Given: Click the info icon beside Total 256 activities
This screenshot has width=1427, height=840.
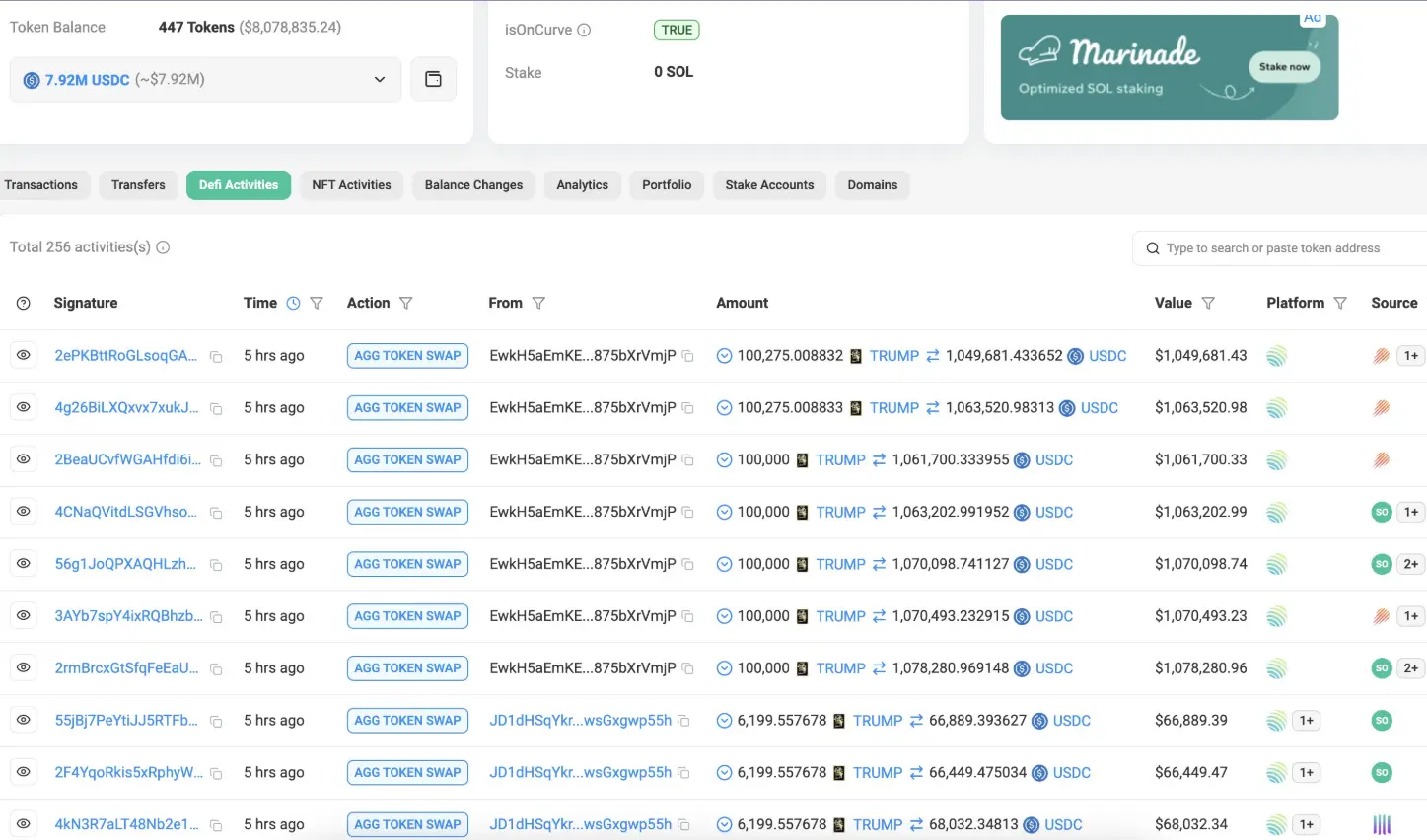Looking at the screenshot, I should (163, 247).
